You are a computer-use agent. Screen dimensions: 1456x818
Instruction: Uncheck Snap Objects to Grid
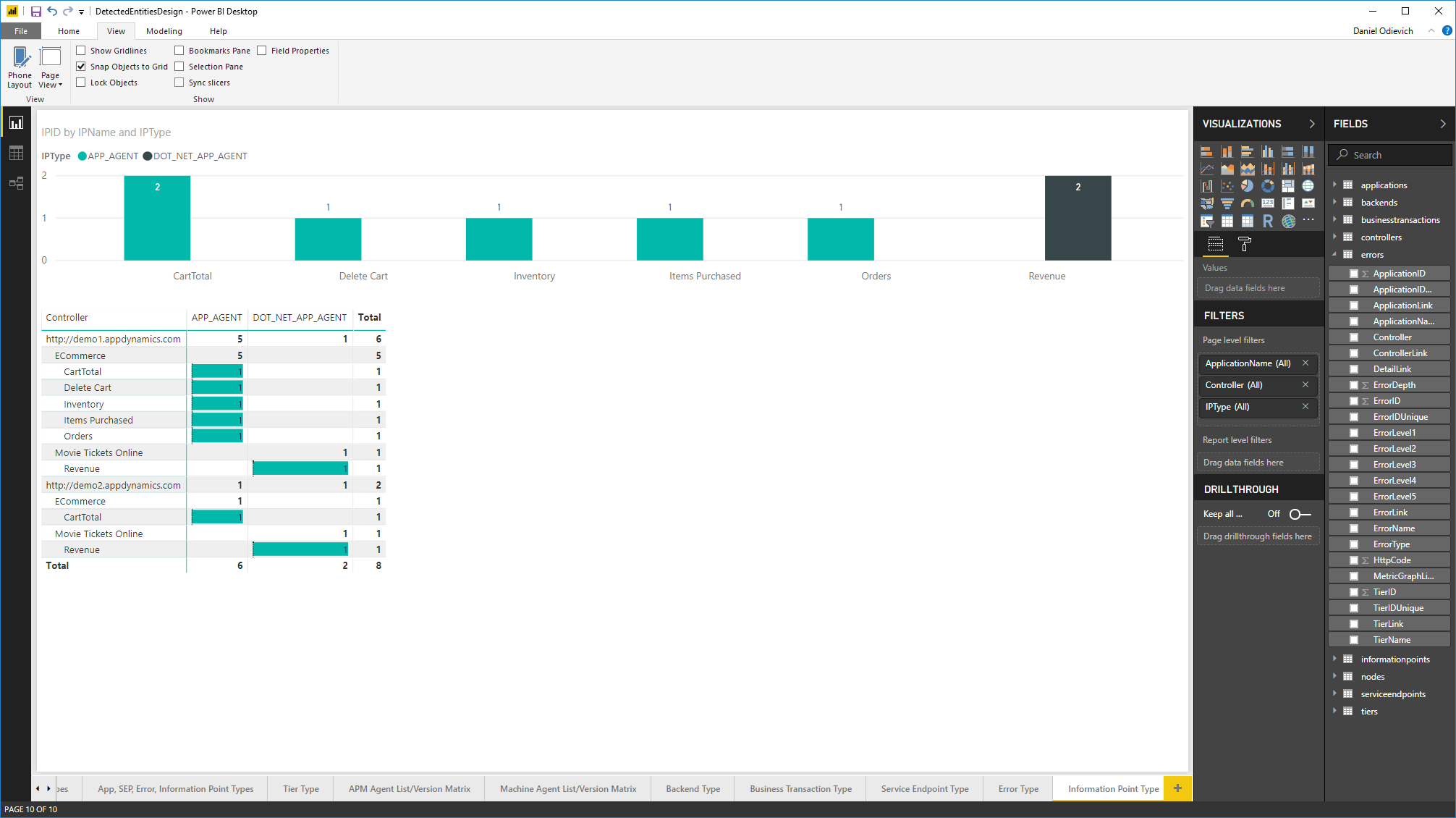coord(81,67)
